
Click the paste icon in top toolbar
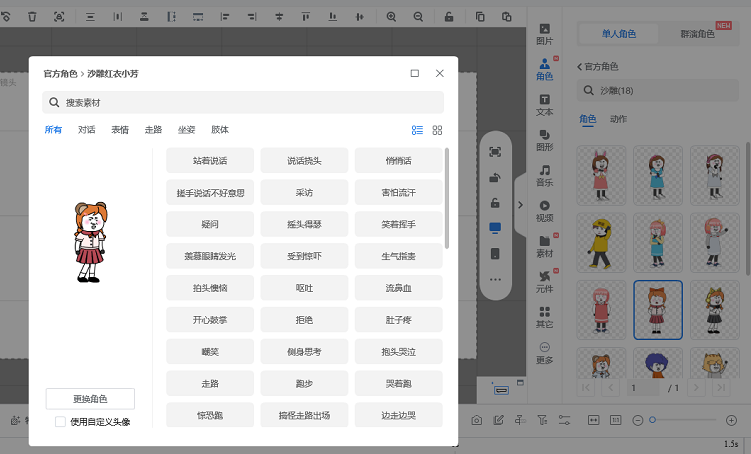click(x=507, y=17)
